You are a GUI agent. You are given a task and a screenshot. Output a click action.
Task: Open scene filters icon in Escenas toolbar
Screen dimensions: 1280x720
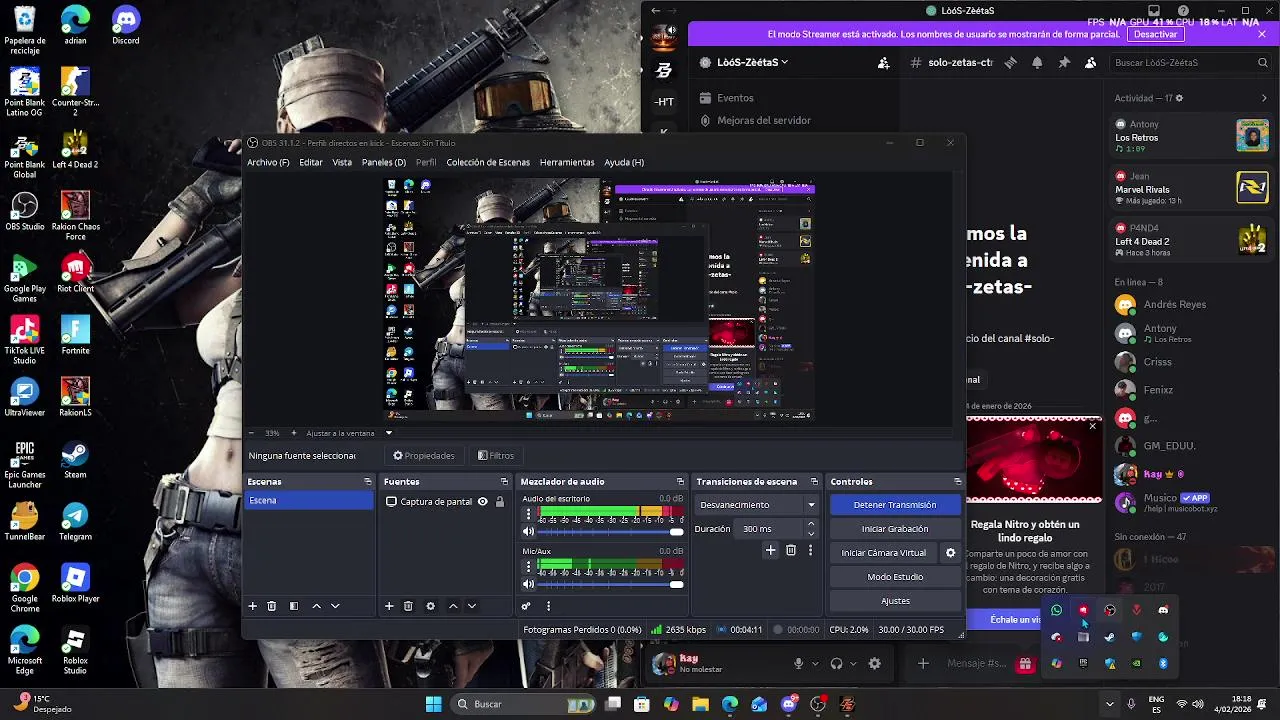pyautogui.click(x=294, y=606)
